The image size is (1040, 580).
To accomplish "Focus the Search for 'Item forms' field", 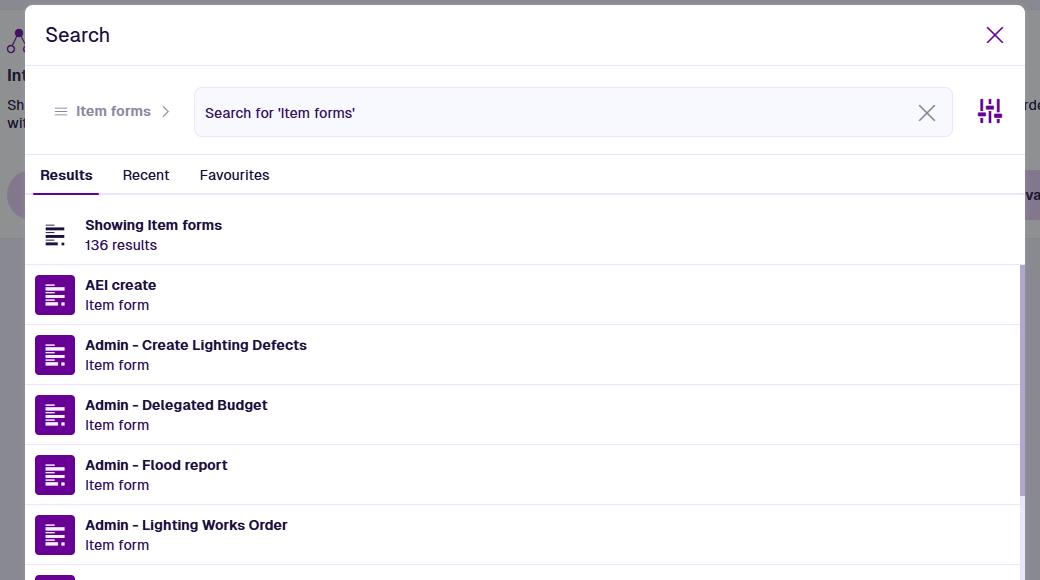I will (550, 113).
